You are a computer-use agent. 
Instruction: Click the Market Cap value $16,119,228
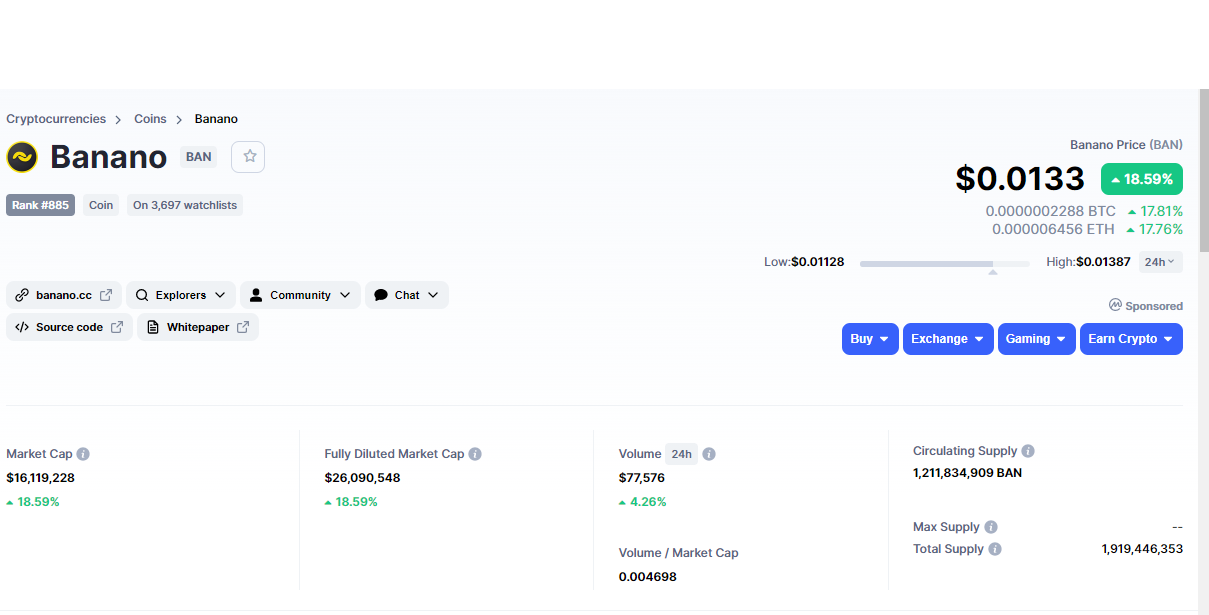tap(40, 478)
